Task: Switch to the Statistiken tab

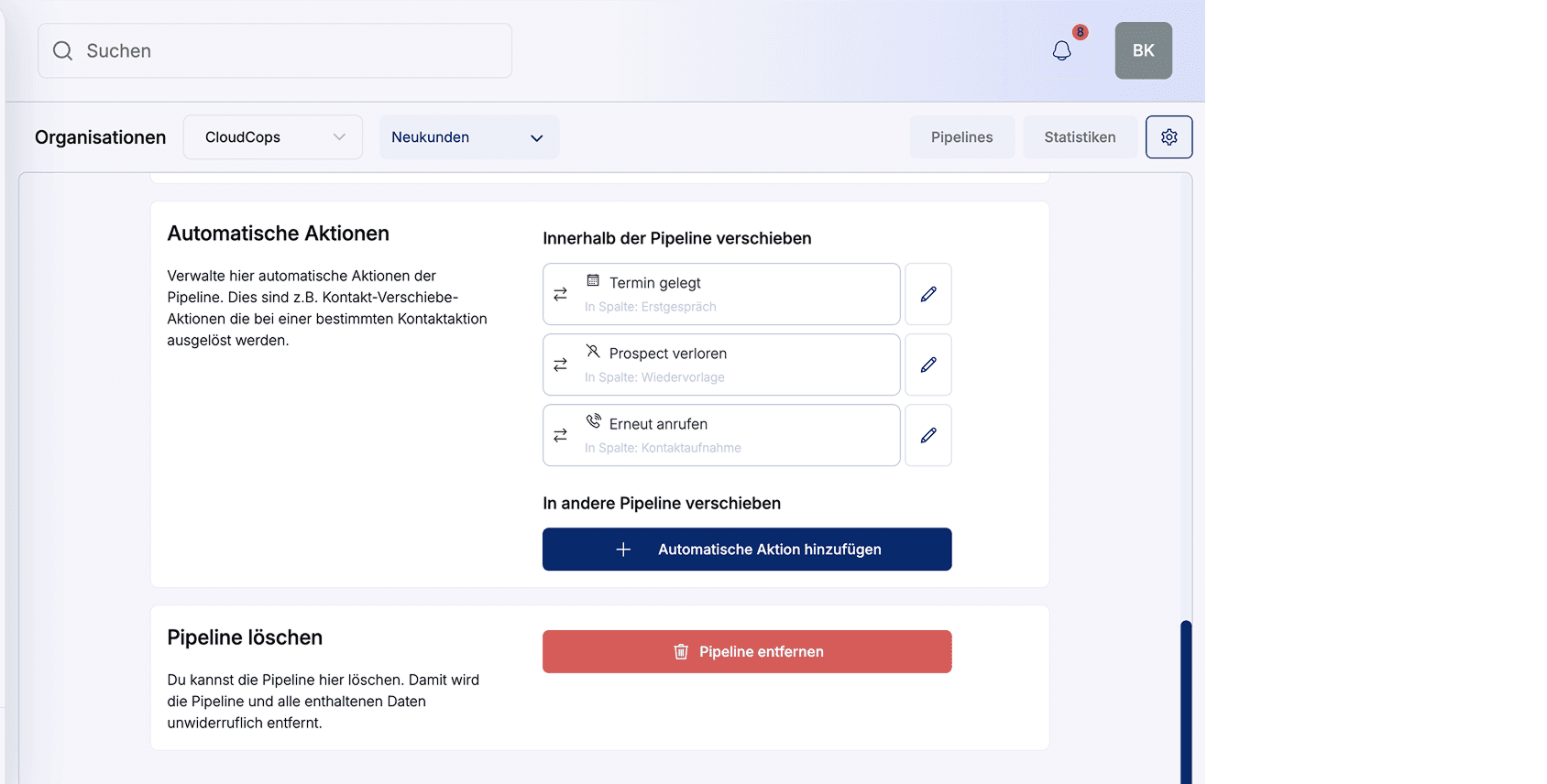Action: 1080,137
